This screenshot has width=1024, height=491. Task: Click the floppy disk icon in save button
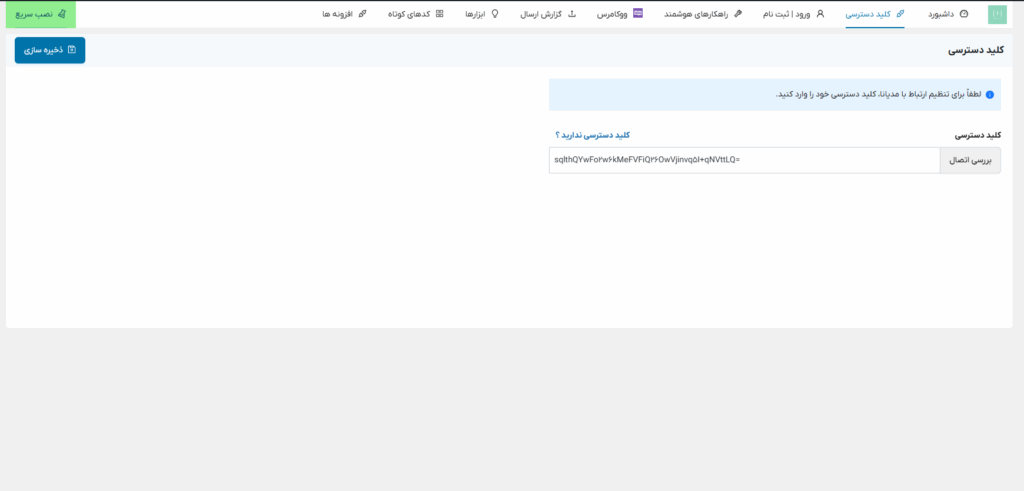(x=71, y=50)
